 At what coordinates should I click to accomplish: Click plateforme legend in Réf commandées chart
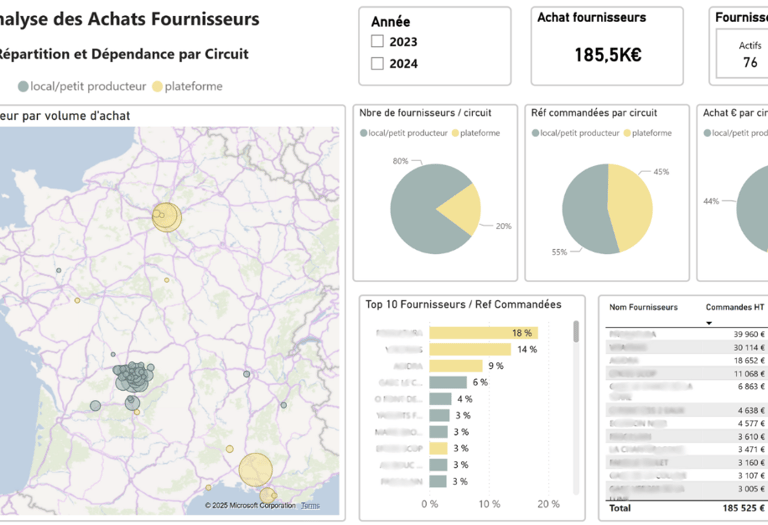648,133
